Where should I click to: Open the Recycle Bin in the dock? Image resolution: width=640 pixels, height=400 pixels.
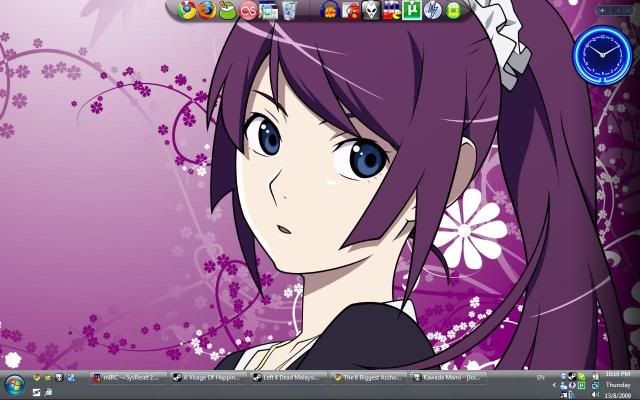(289, 10)
